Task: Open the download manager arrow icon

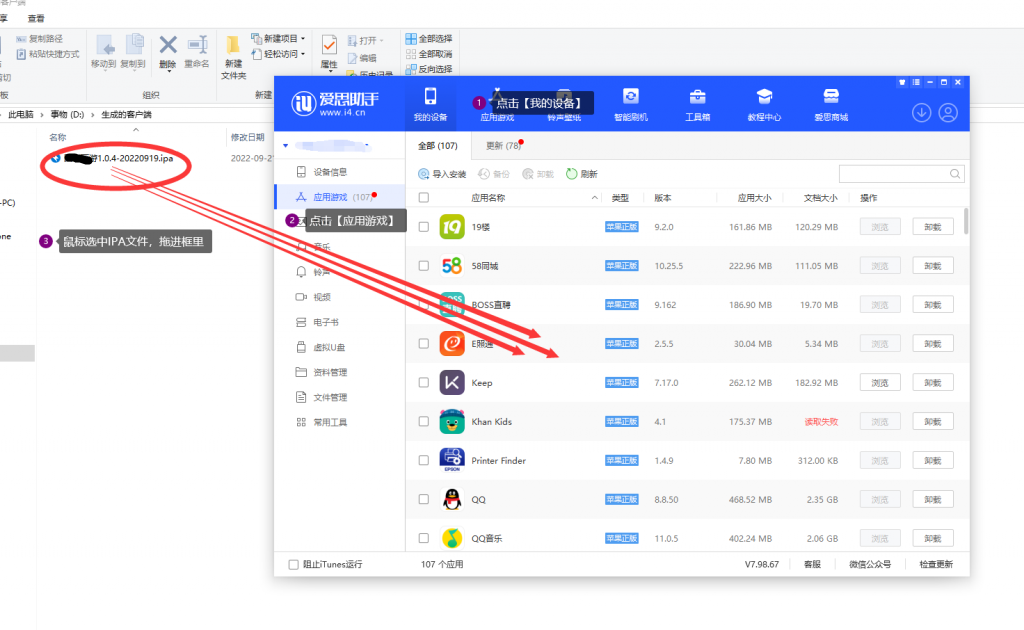Action: pos(921,113)
